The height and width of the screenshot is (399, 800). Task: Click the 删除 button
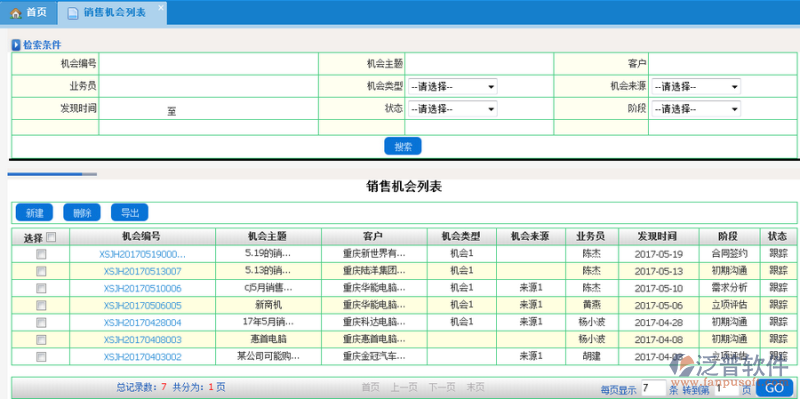[82, 213]
